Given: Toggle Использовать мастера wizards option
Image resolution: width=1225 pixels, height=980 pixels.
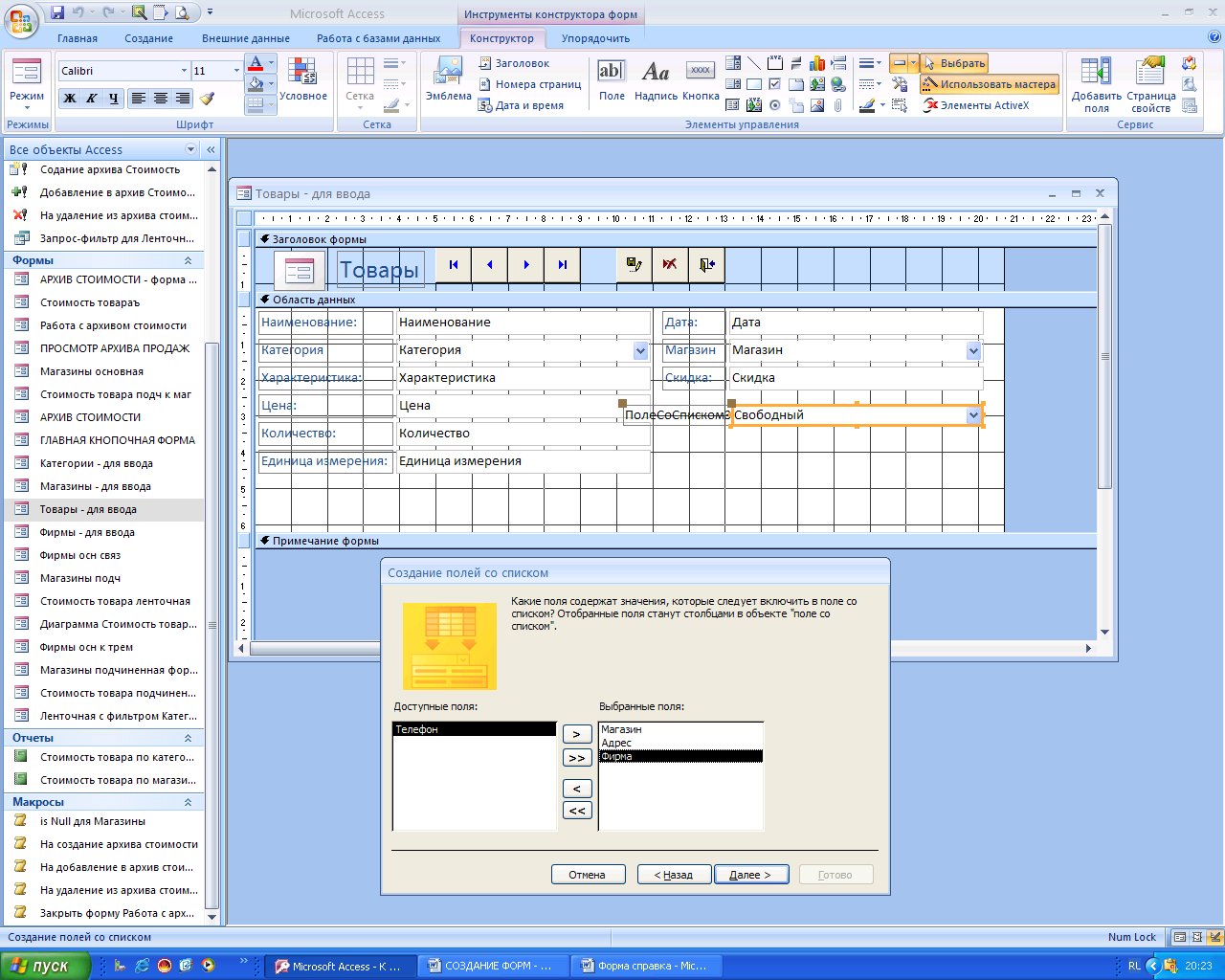Looking at the screenshot, I should (990, 84).
